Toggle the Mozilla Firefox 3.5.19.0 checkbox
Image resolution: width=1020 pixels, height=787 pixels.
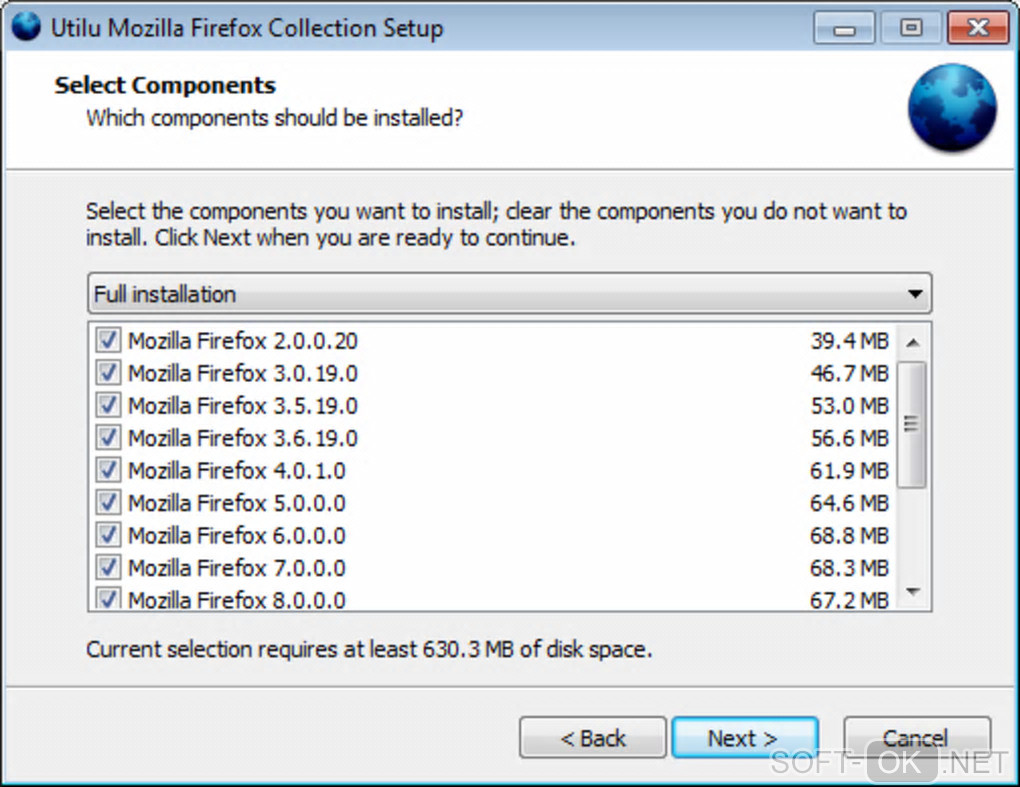[x=107, y=406]
